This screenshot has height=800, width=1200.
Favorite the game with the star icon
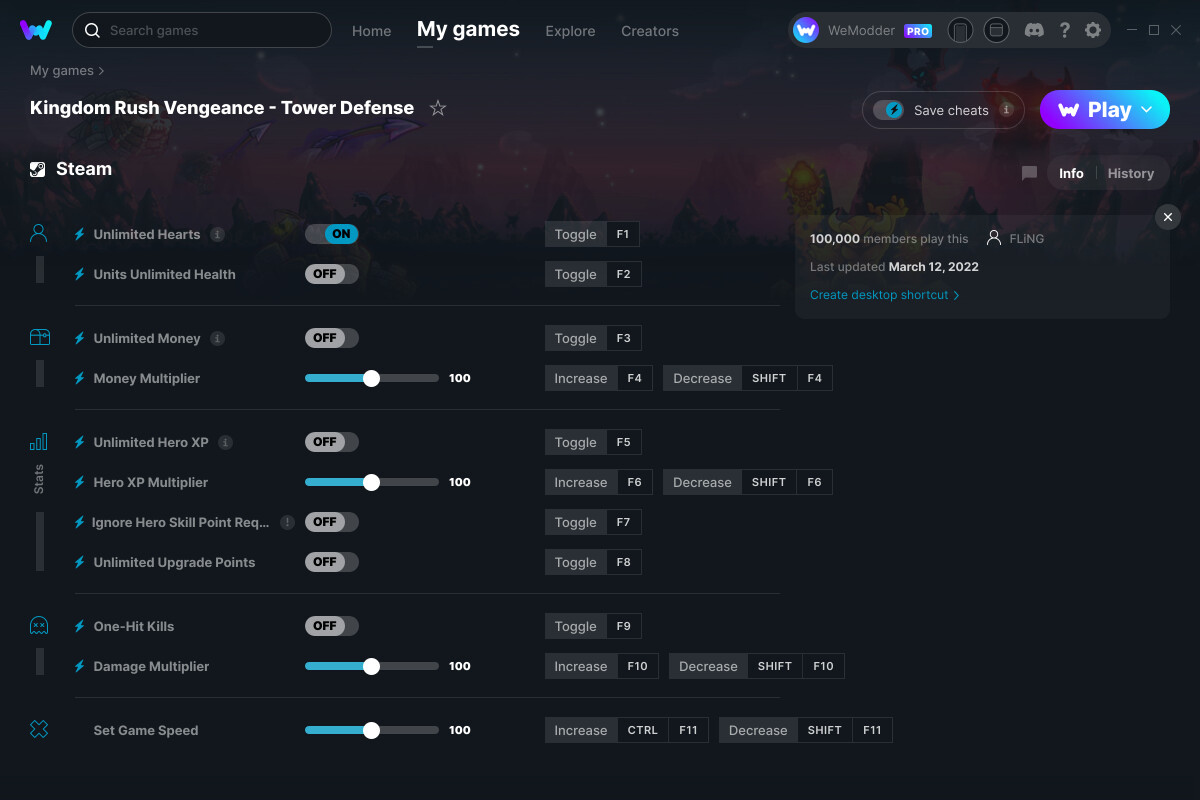click(438, 108)
